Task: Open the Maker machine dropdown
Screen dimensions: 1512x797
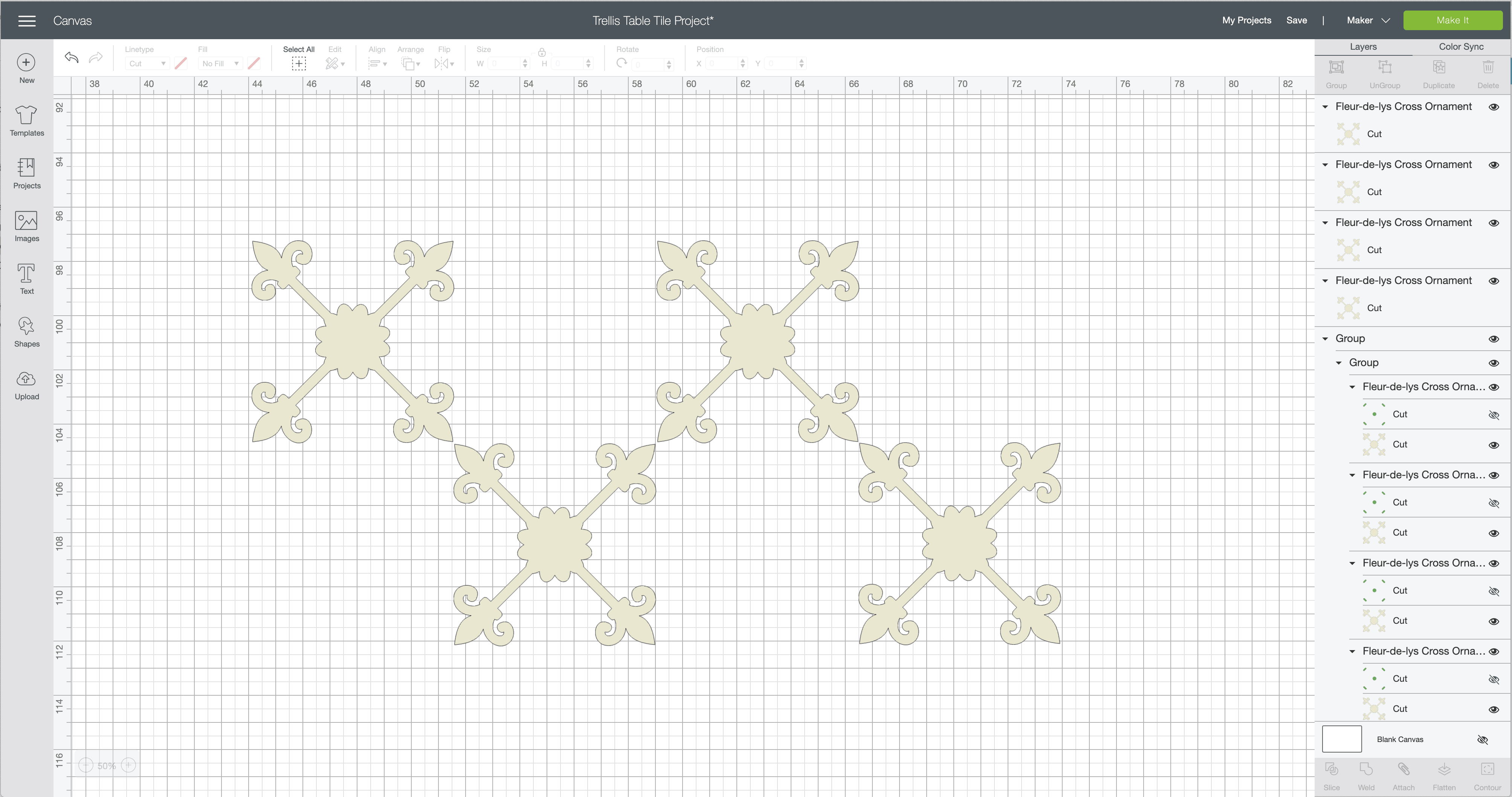Action: click(1368, 21)
